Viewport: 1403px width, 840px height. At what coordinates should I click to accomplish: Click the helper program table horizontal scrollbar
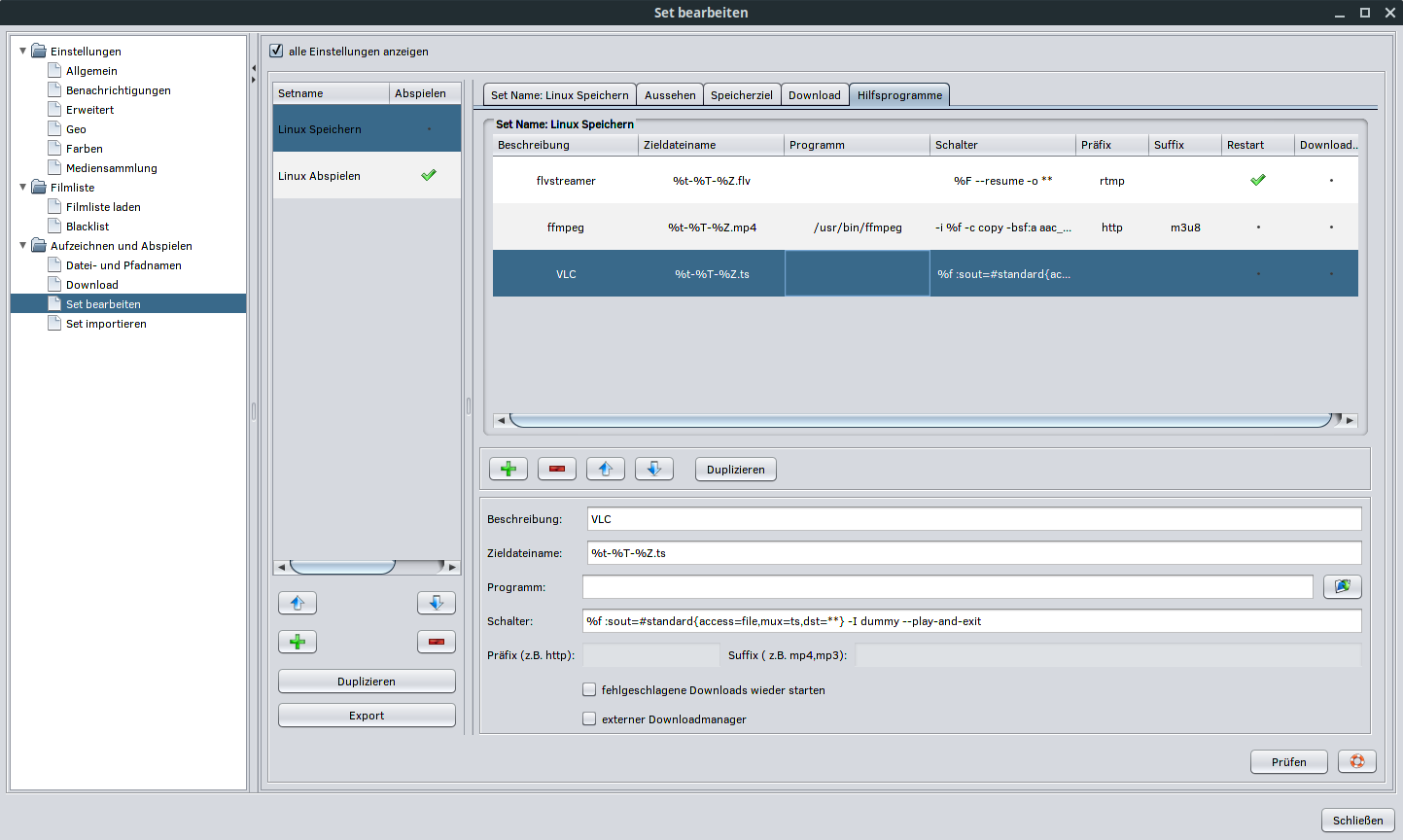click(919, 420)
